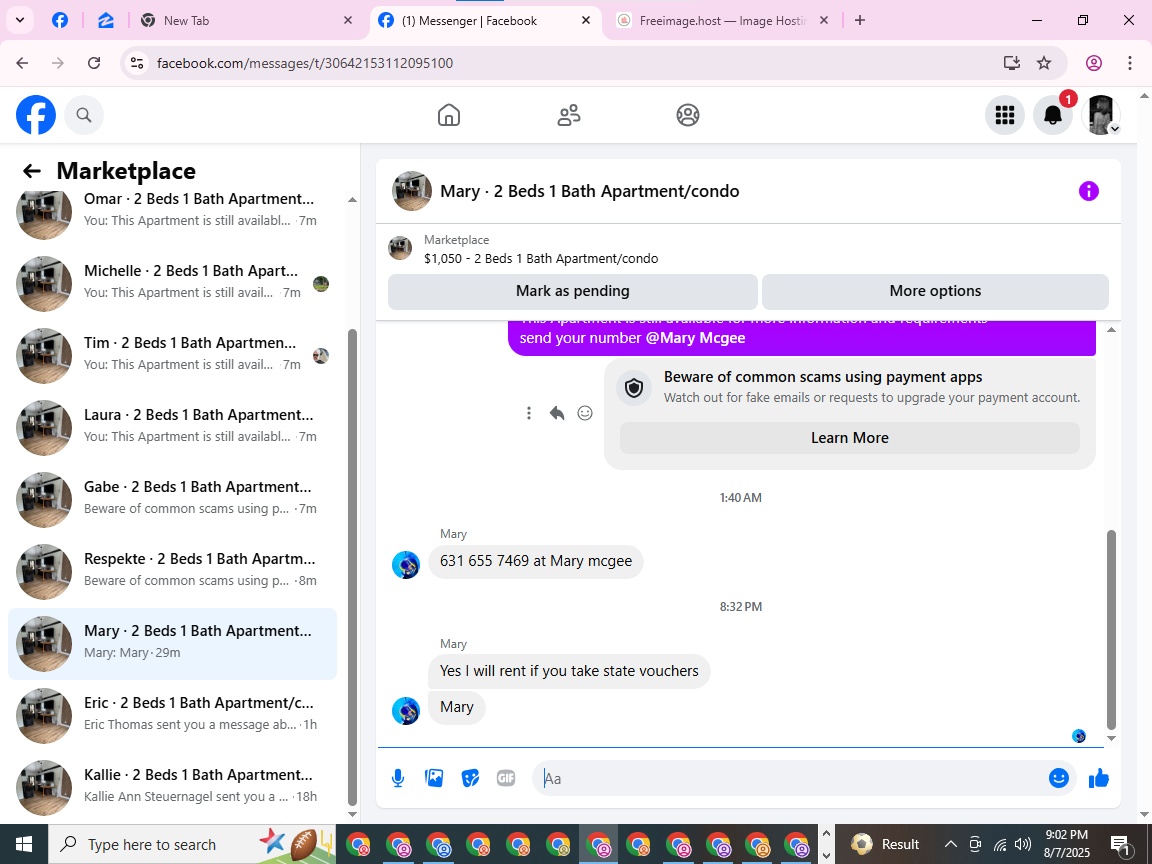Viewport: 1152px width, 864px height.
Task: Open the Facebook search icon
Action: pyautogui.click(x=84, y=115)
